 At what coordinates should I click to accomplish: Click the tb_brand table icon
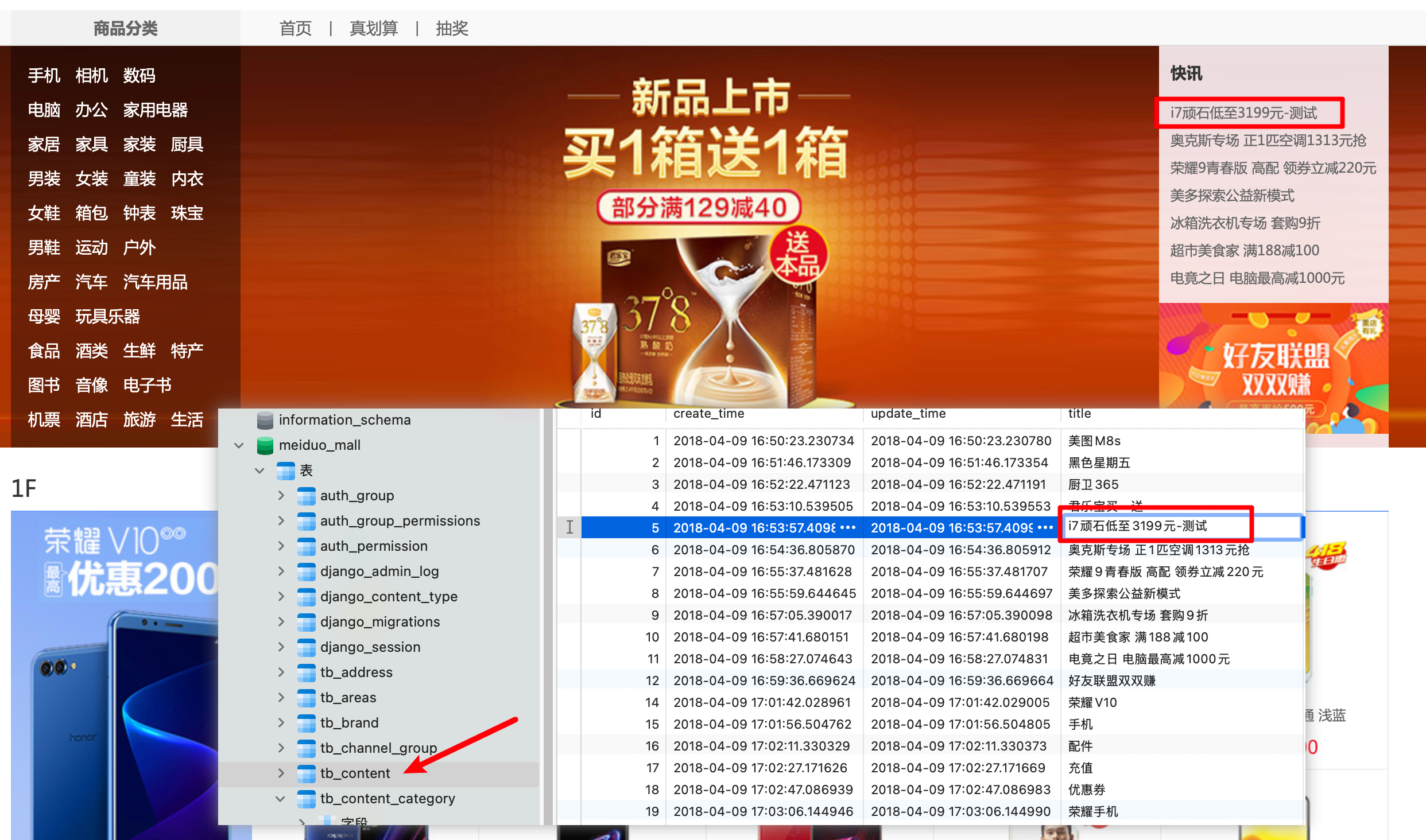coord(306,723)
